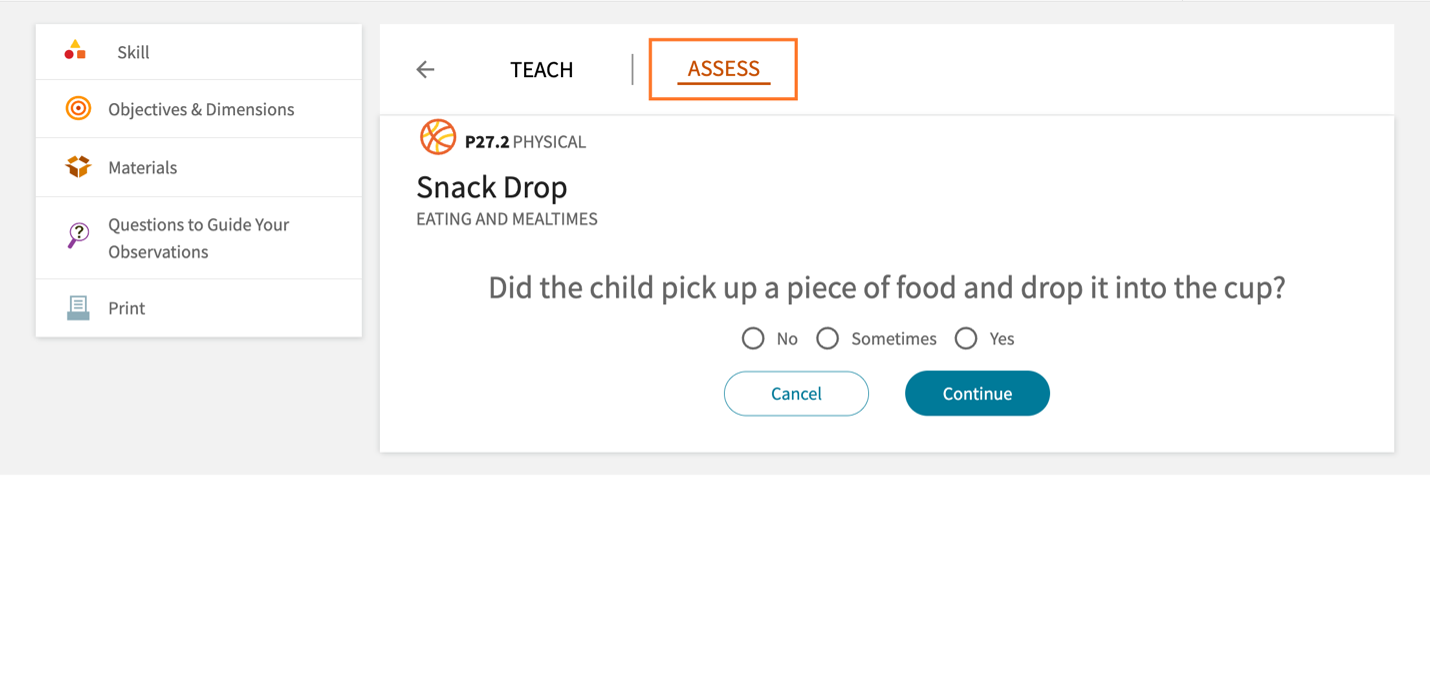Open the ASSESS tab
The height and width of the screenshot is (684, 1430).
coord(723,69)
